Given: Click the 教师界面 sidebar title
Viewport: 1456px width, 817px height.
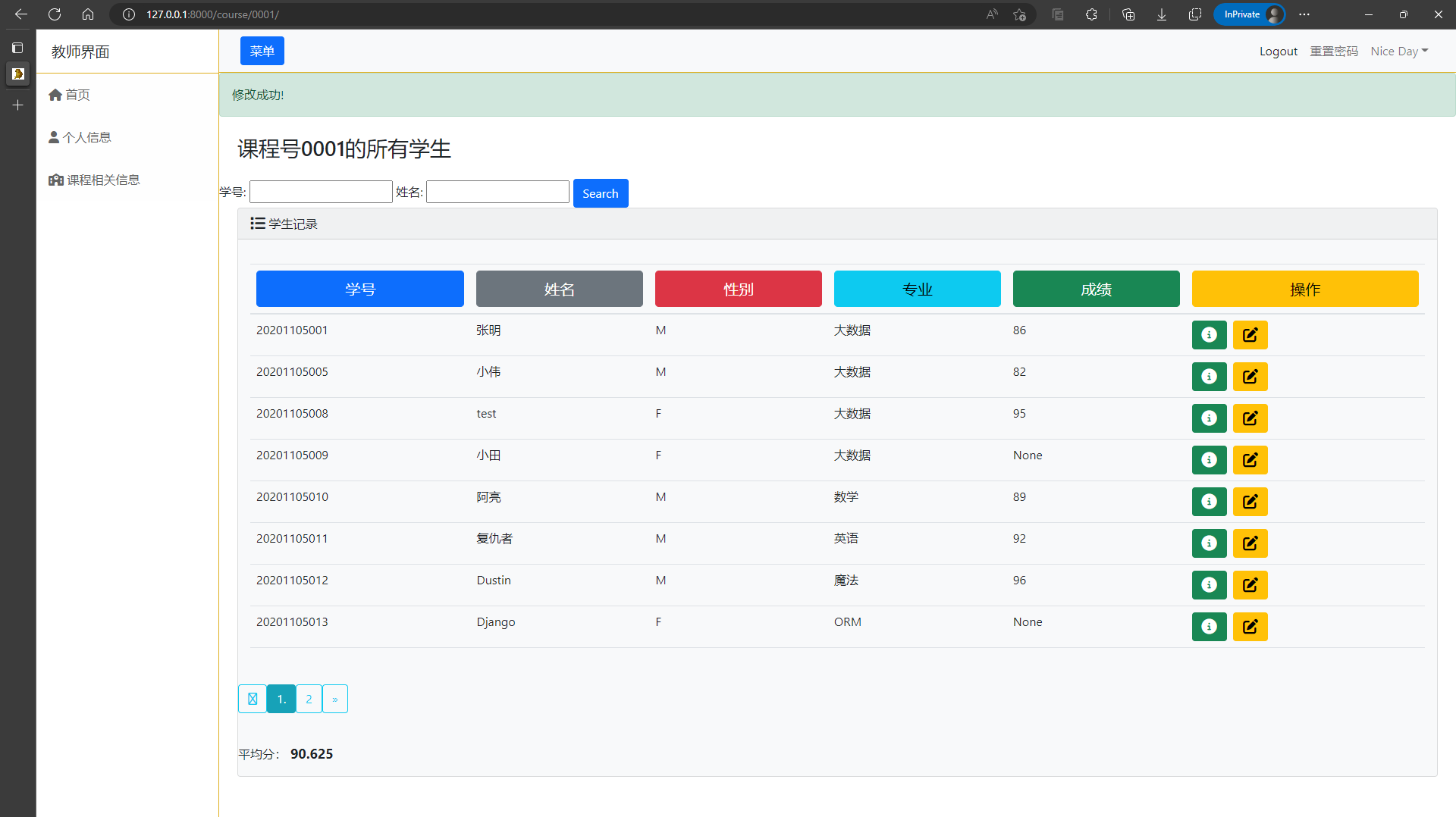Looking at the screenshot, I should click(80, 52).
